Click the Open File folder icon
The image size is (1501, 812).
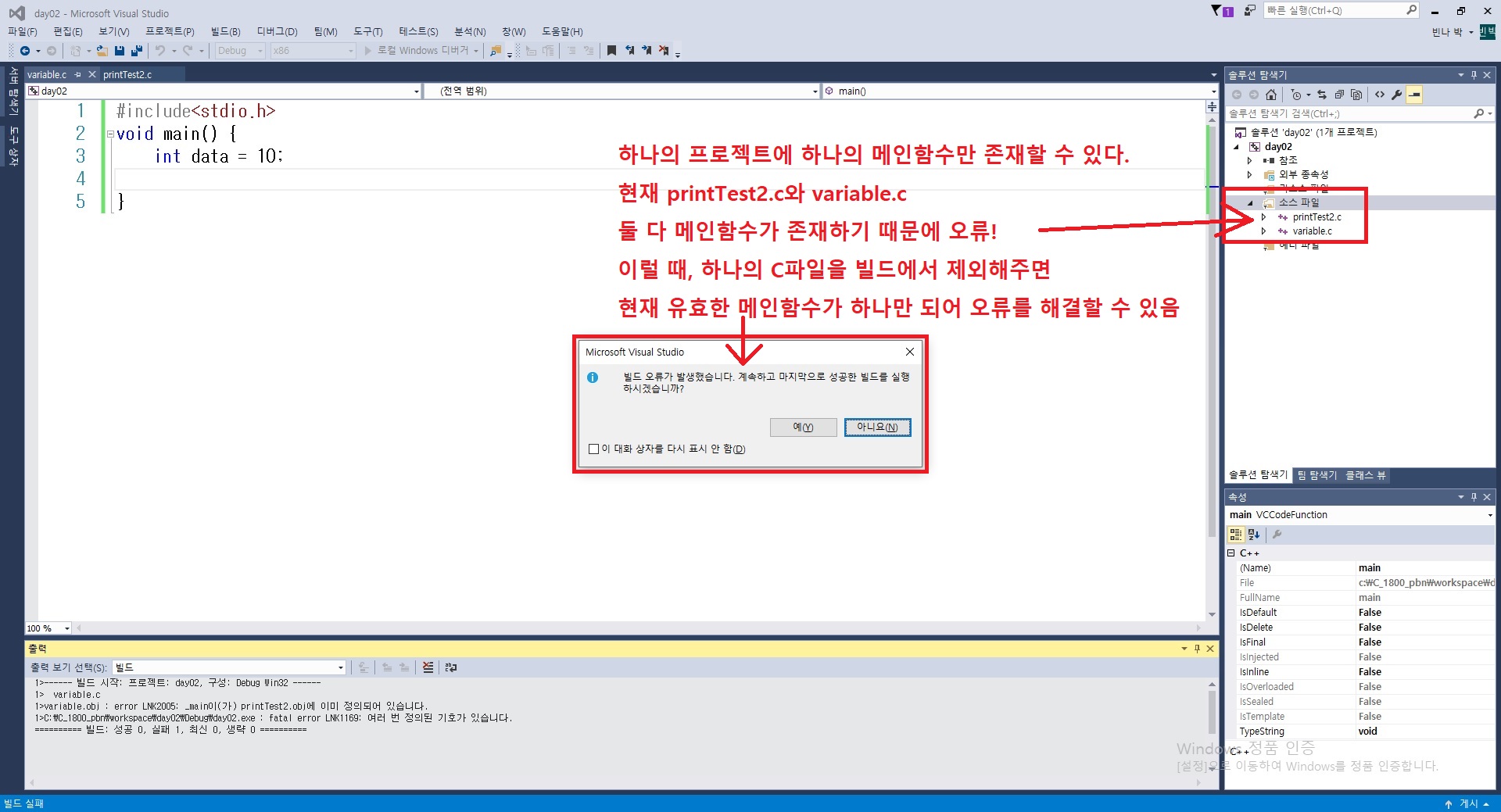click(102, 51)
